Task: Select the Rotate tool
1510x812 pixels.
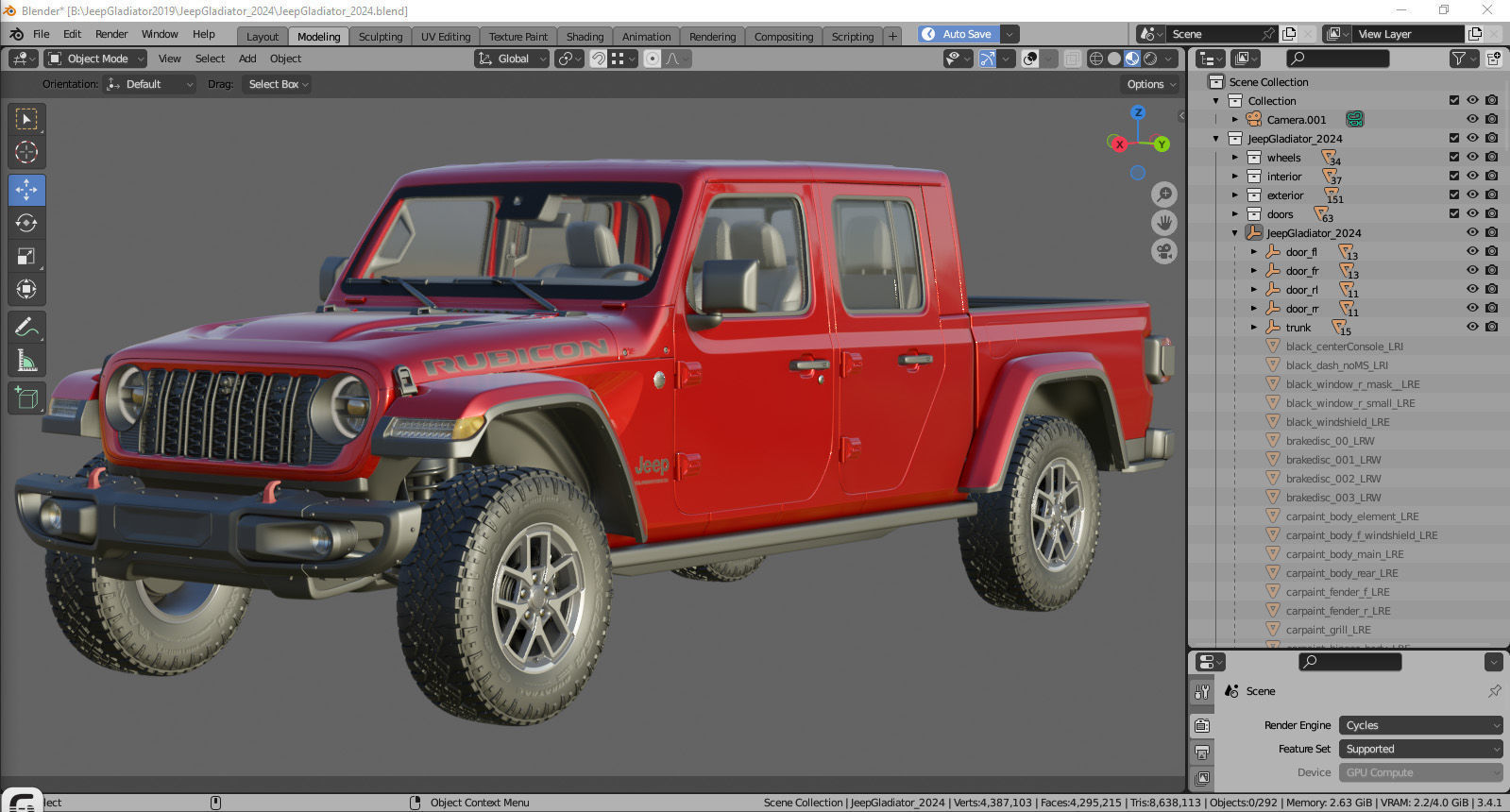Action: tap(26, 223)
